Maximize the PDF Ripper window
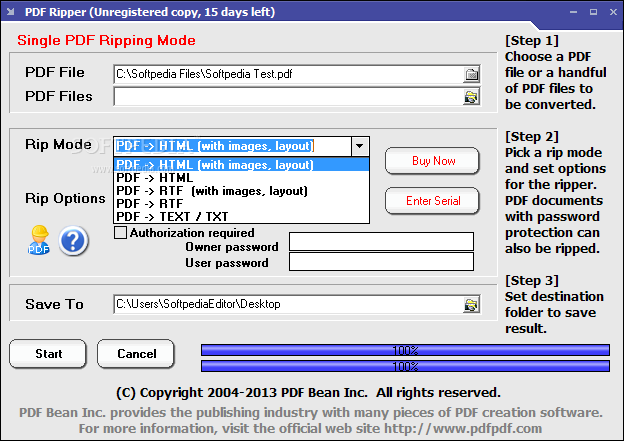This screenshot has height=441, width=624. point(593,12)
